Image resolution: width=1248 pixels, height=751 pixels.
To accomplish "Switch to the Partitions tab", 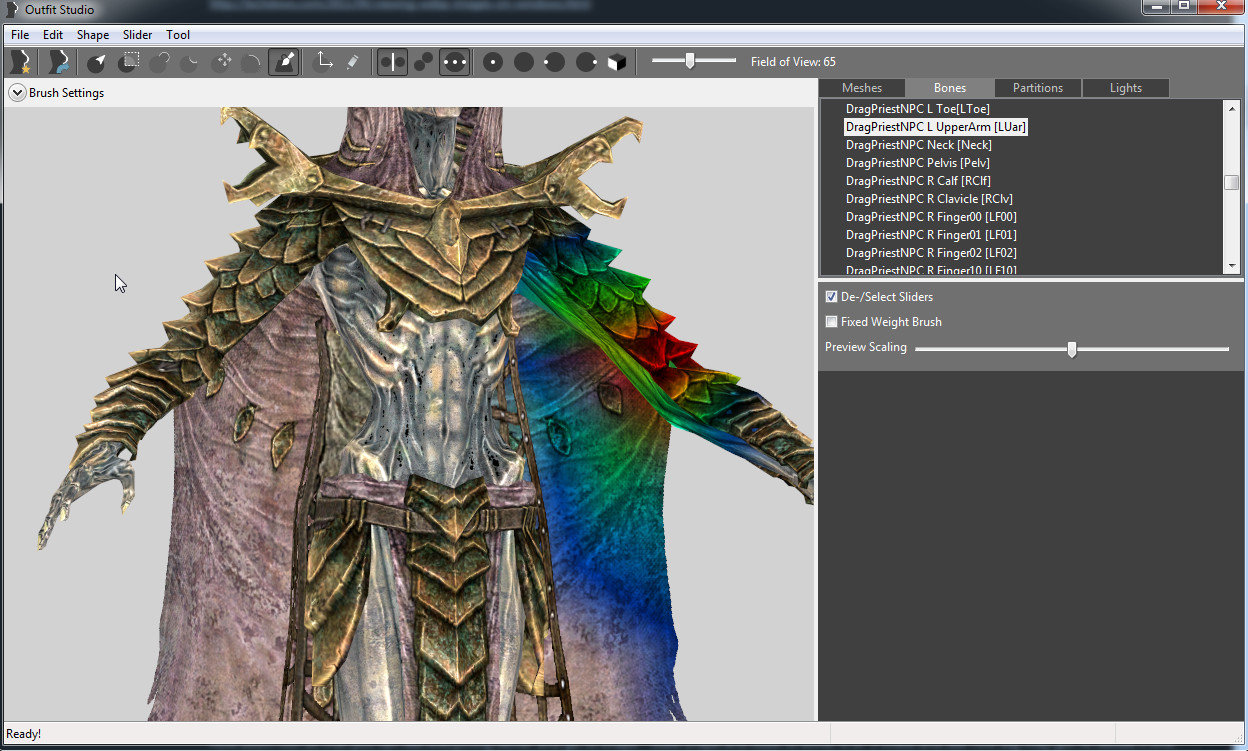I will click(1038, 88).
